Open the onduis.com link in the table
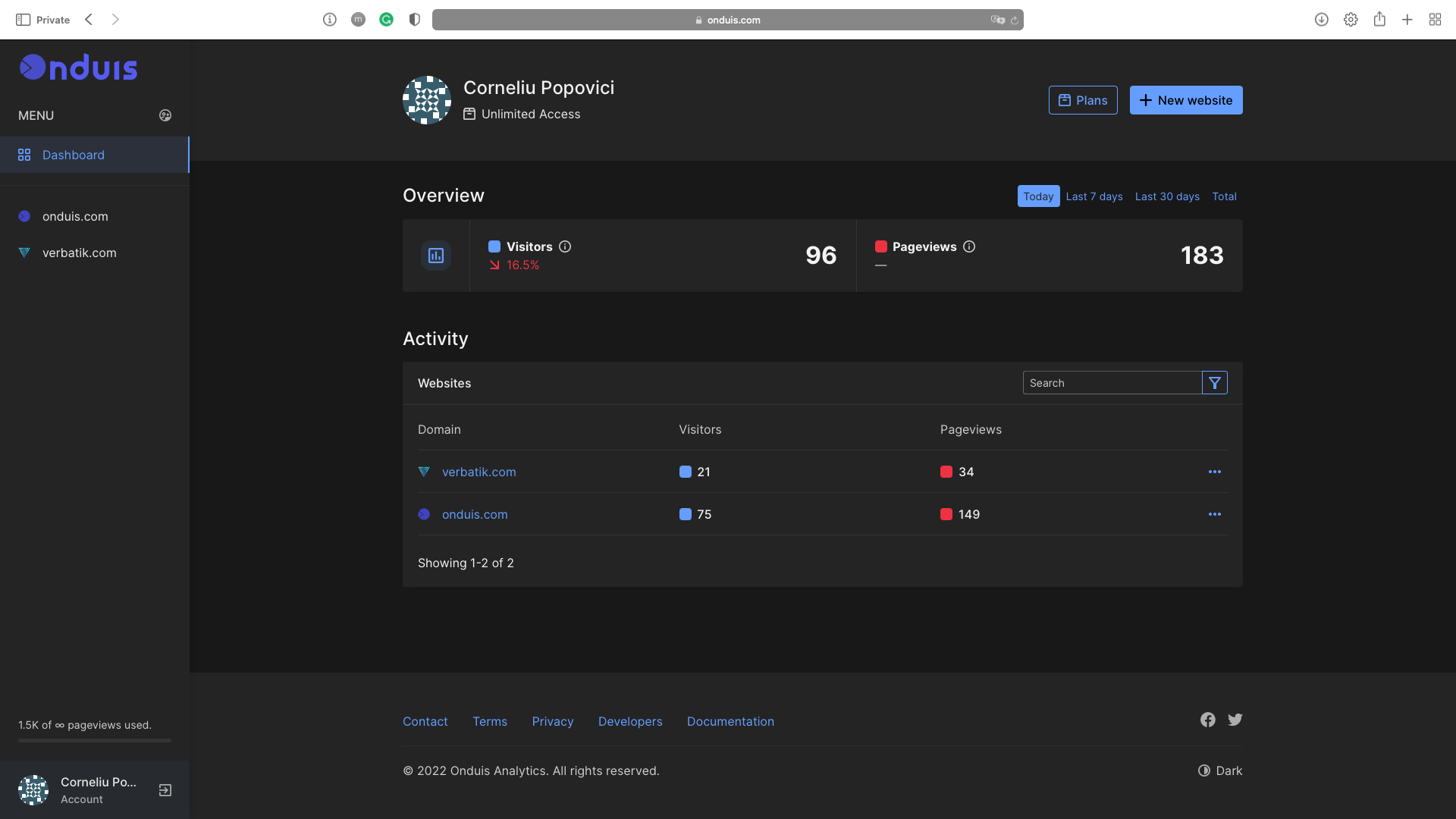The height and width of the screenshot is (819, 1456). (475, 514)
